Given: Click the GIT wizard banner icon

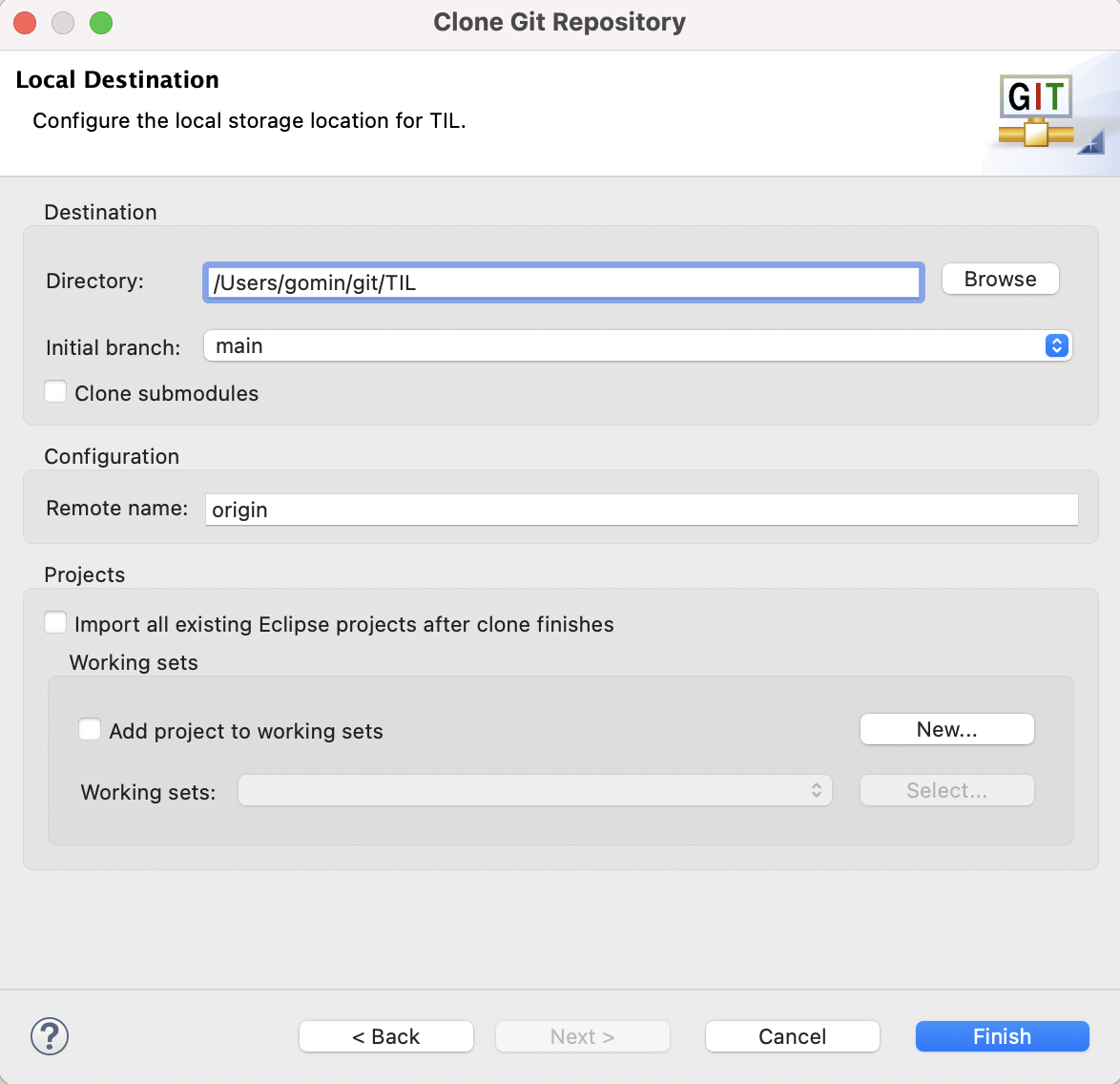Looking at the screenshot, I should [1036, 111].
